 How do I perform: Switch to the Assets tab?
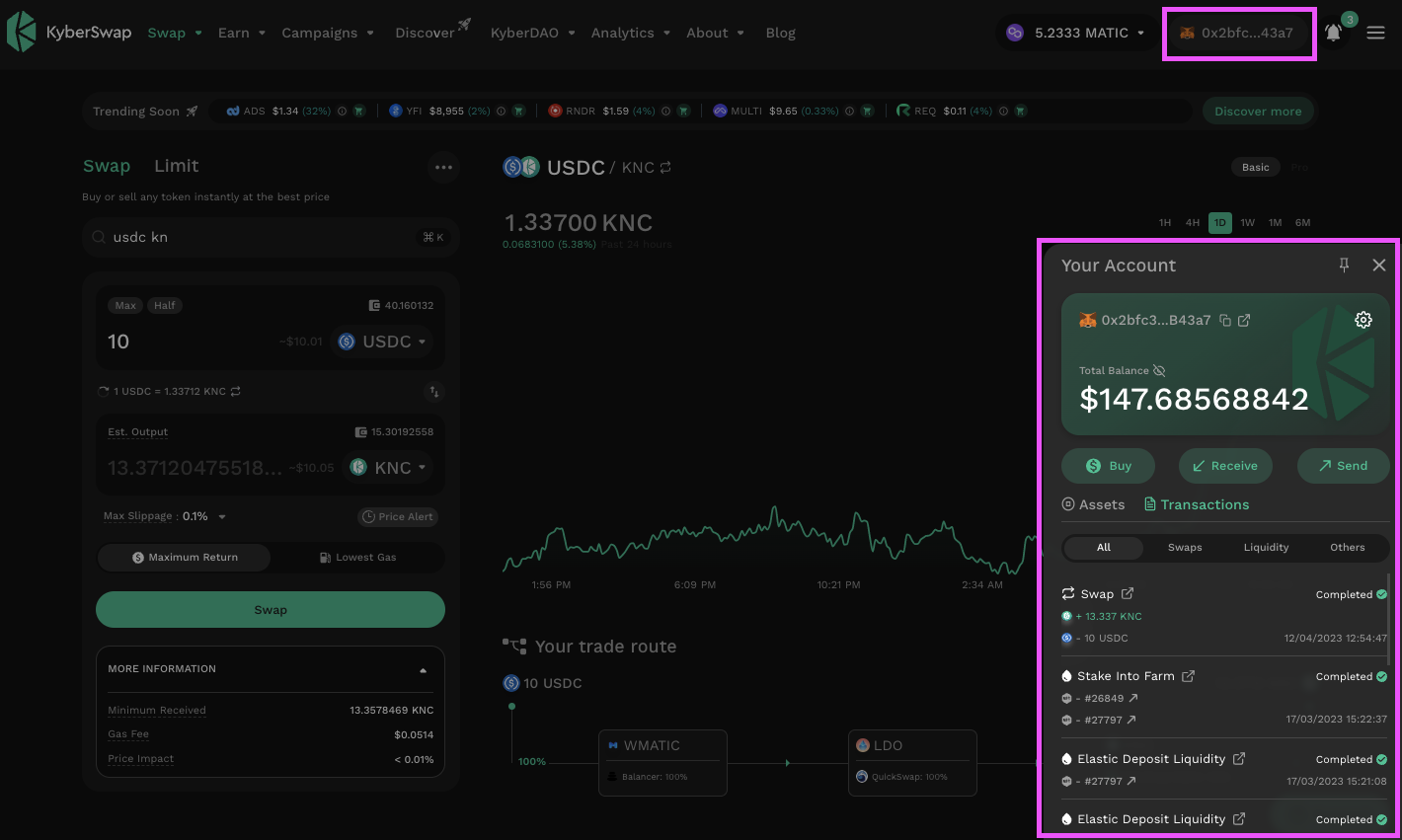[1093, 504]
